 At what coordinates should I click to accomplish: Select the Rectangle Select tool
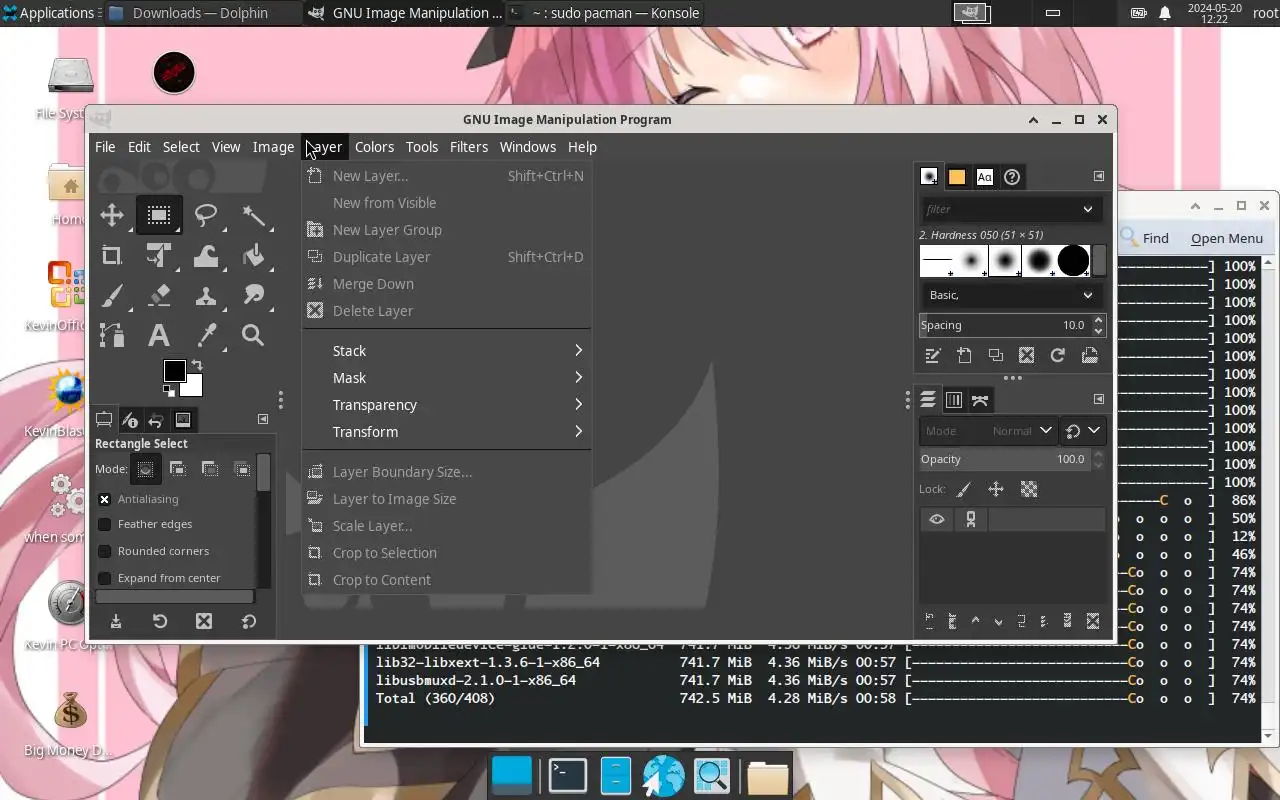click(x=158, y=215)
